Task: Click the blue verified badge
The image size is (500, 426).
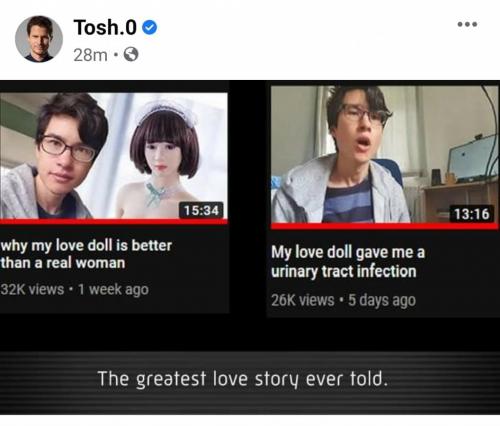Action: pos(150,27)
